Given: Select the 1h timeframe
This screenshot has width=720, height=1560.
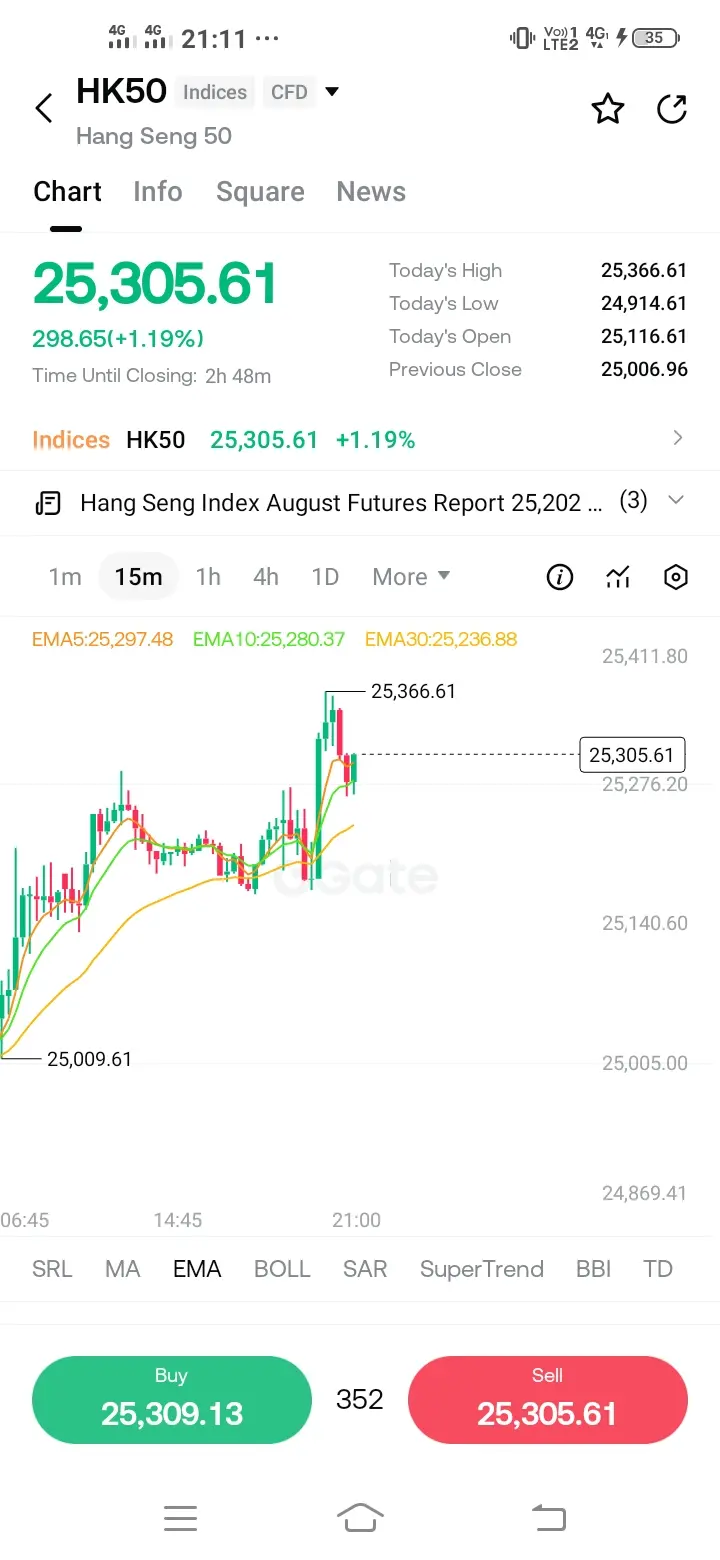Looking at the screenshot, I should point(208,577).
